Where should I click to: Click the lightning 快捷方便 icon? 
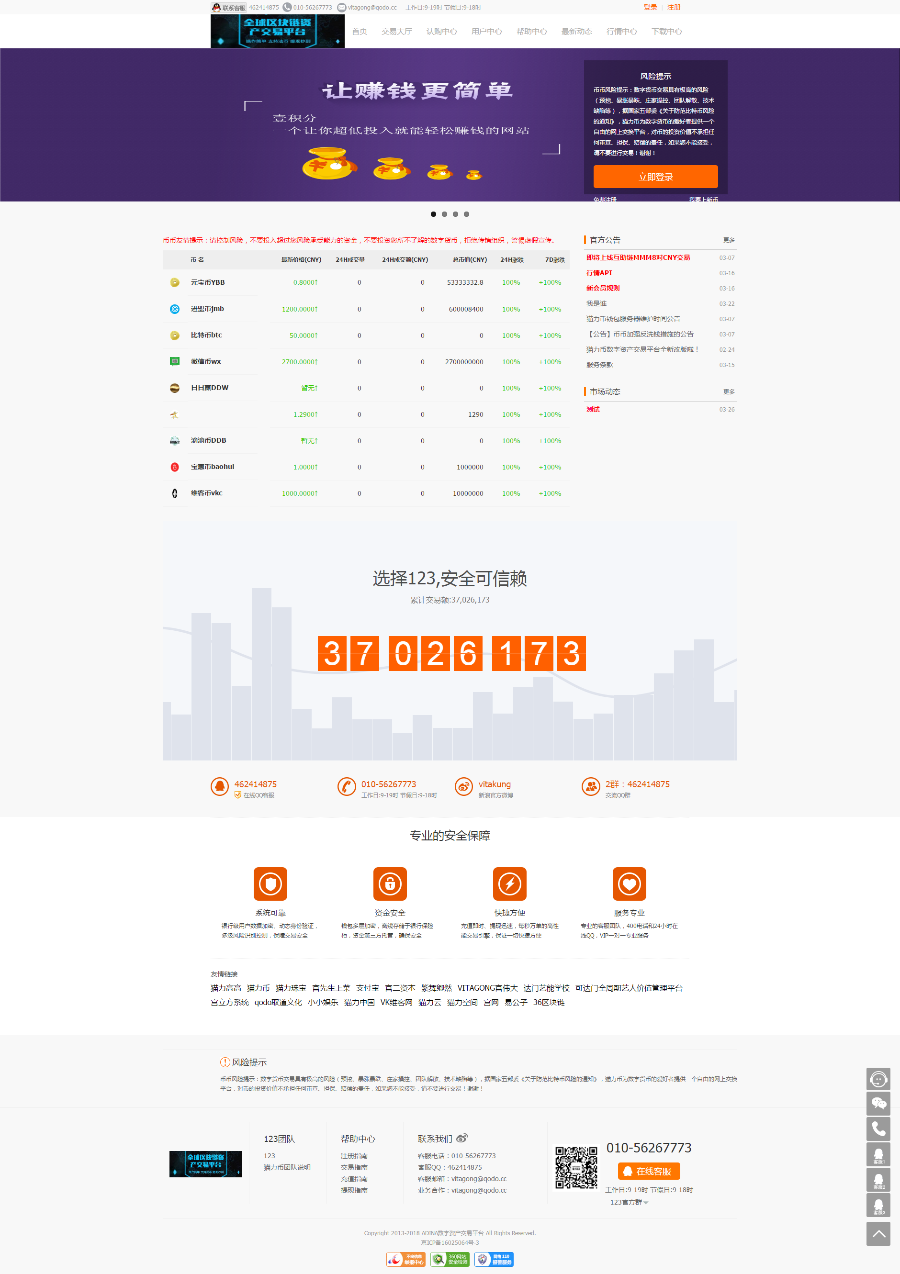point(510,884)
